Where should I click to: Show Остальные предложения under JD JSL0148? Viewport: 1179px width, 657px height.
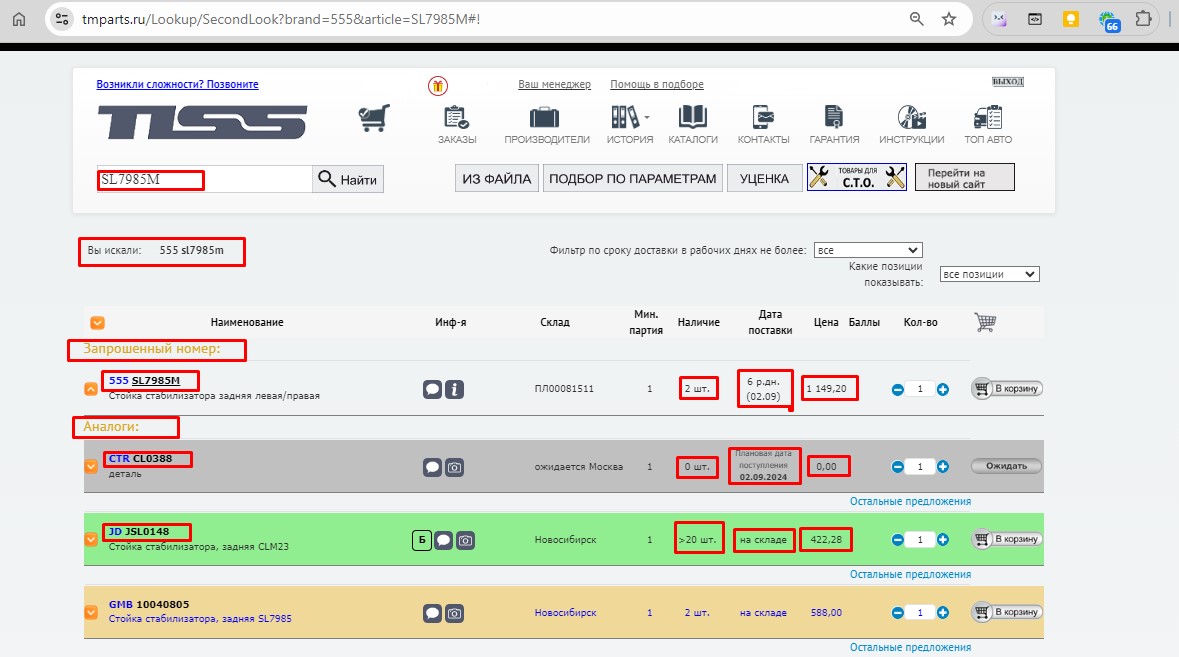pyautogui.click(x=910, y=574)
